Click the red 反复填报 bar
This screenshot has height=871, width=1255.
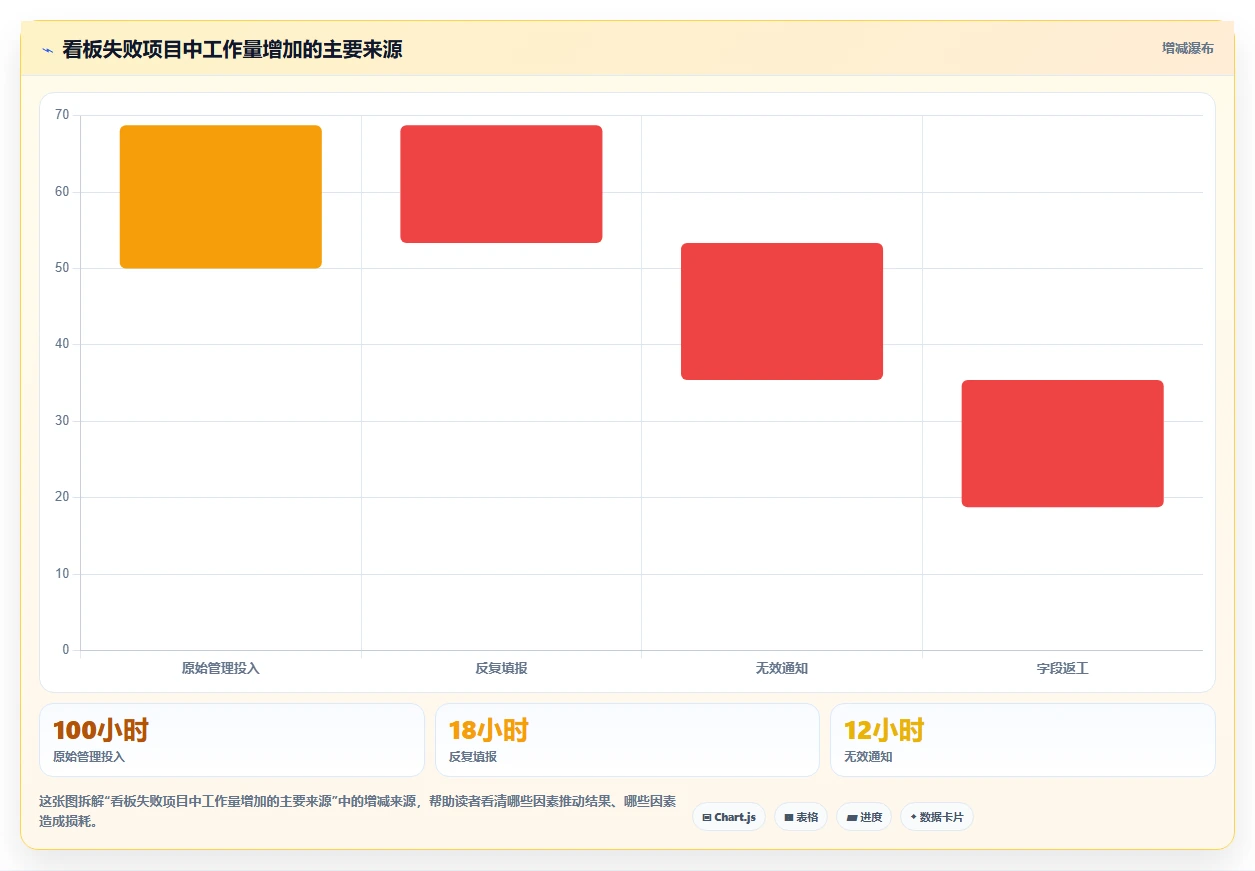point(501,184)
